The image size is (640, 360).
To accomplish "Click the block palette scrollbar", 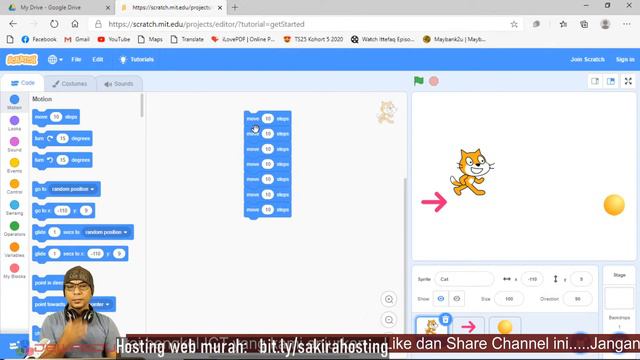I will coord(142,105).
